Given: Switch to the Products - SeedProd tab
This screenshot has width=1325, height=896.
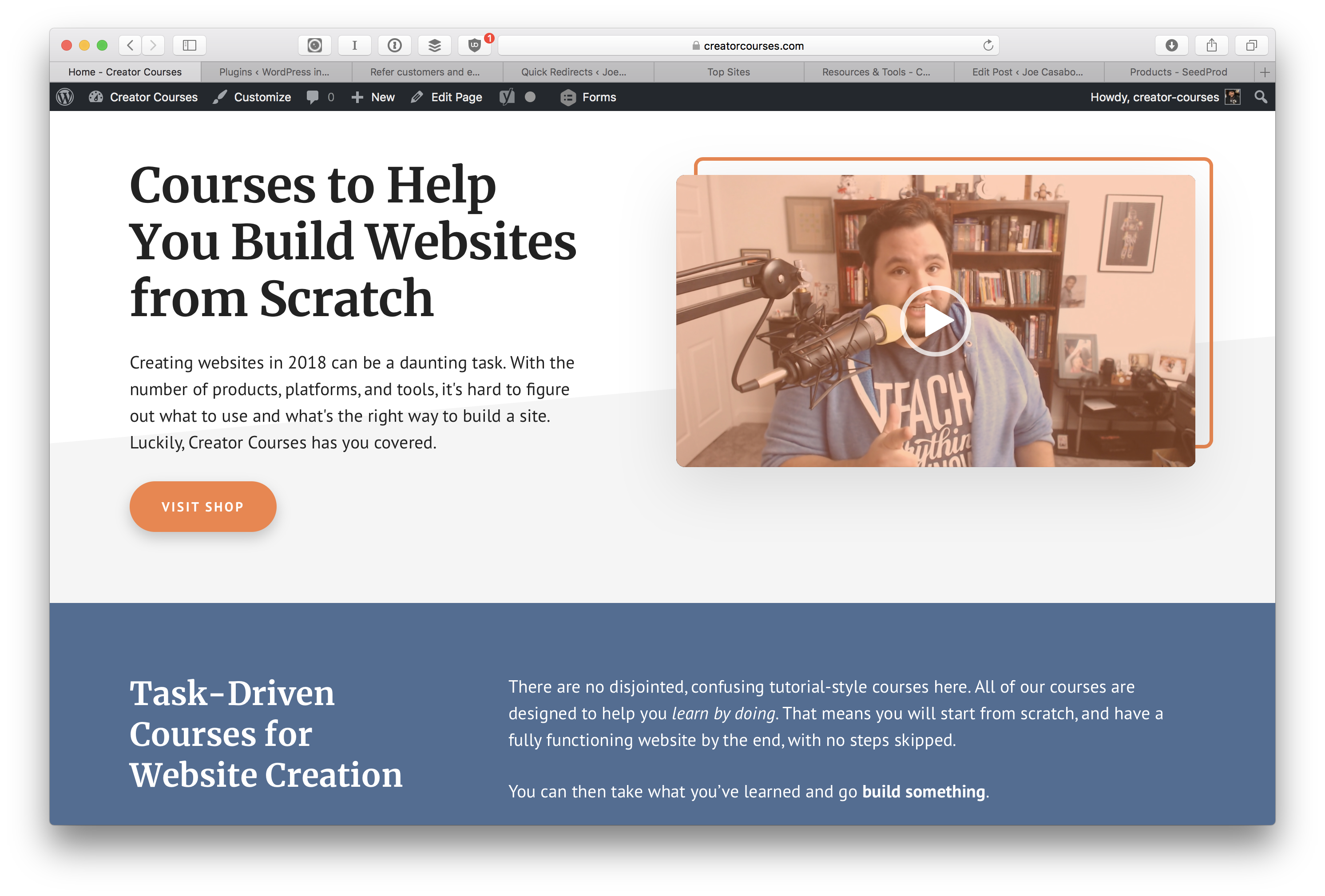Looking at the screenshot, I should 1178,72.
